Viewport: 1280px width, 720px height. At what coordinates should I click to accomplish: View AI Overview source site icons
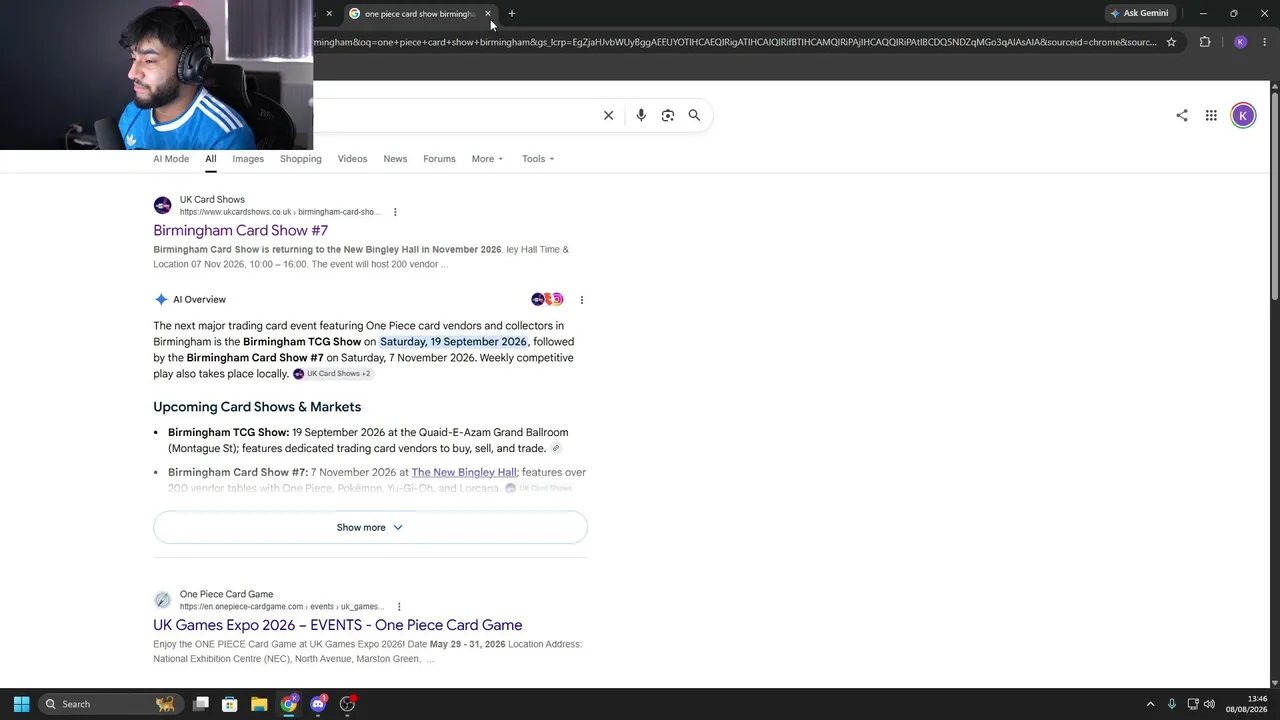(x=547, y=299)
